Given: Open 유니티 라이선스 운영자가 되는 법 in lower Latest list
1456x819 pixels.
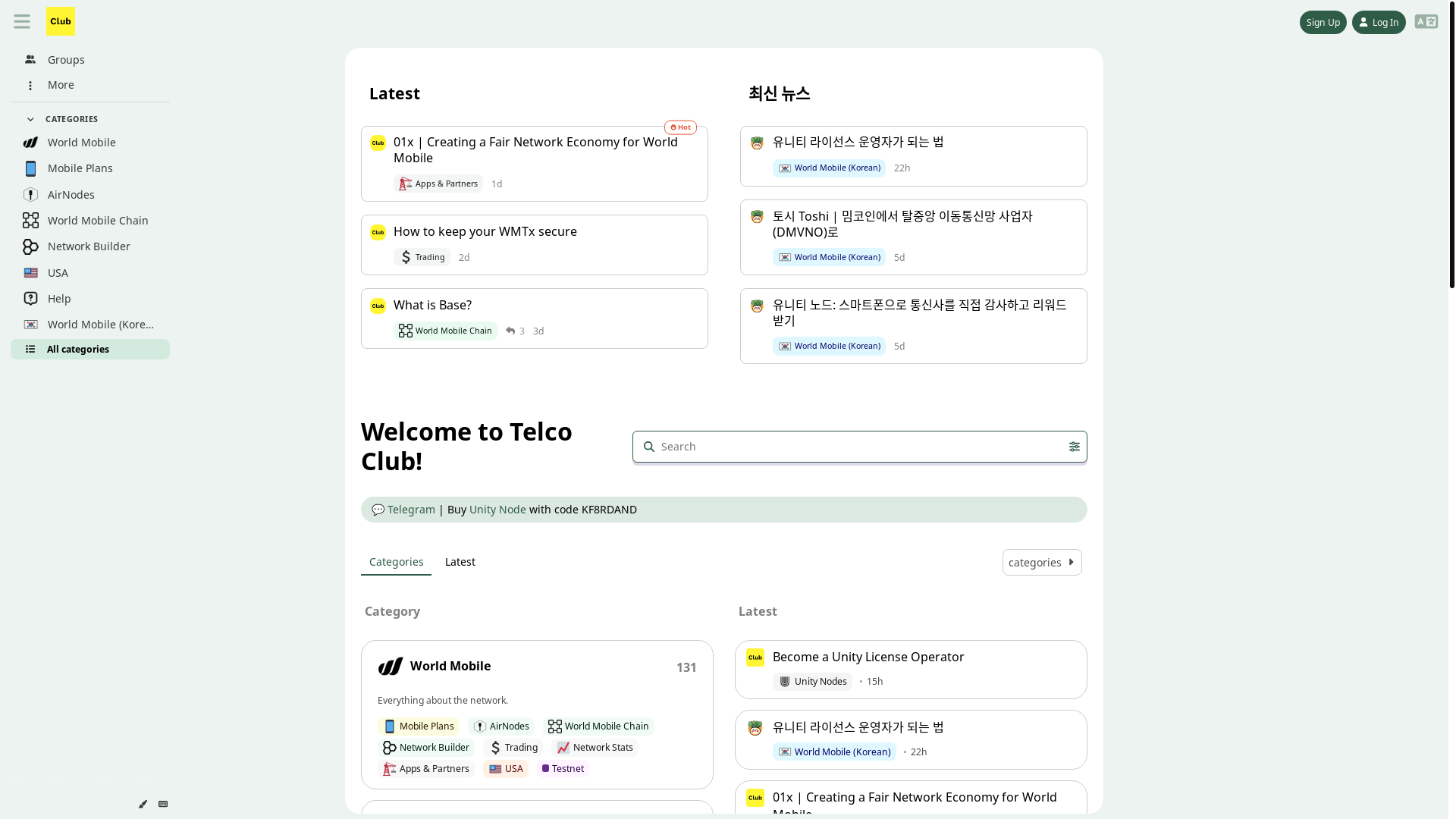Looking at the screenshot, I should [858, 727].
